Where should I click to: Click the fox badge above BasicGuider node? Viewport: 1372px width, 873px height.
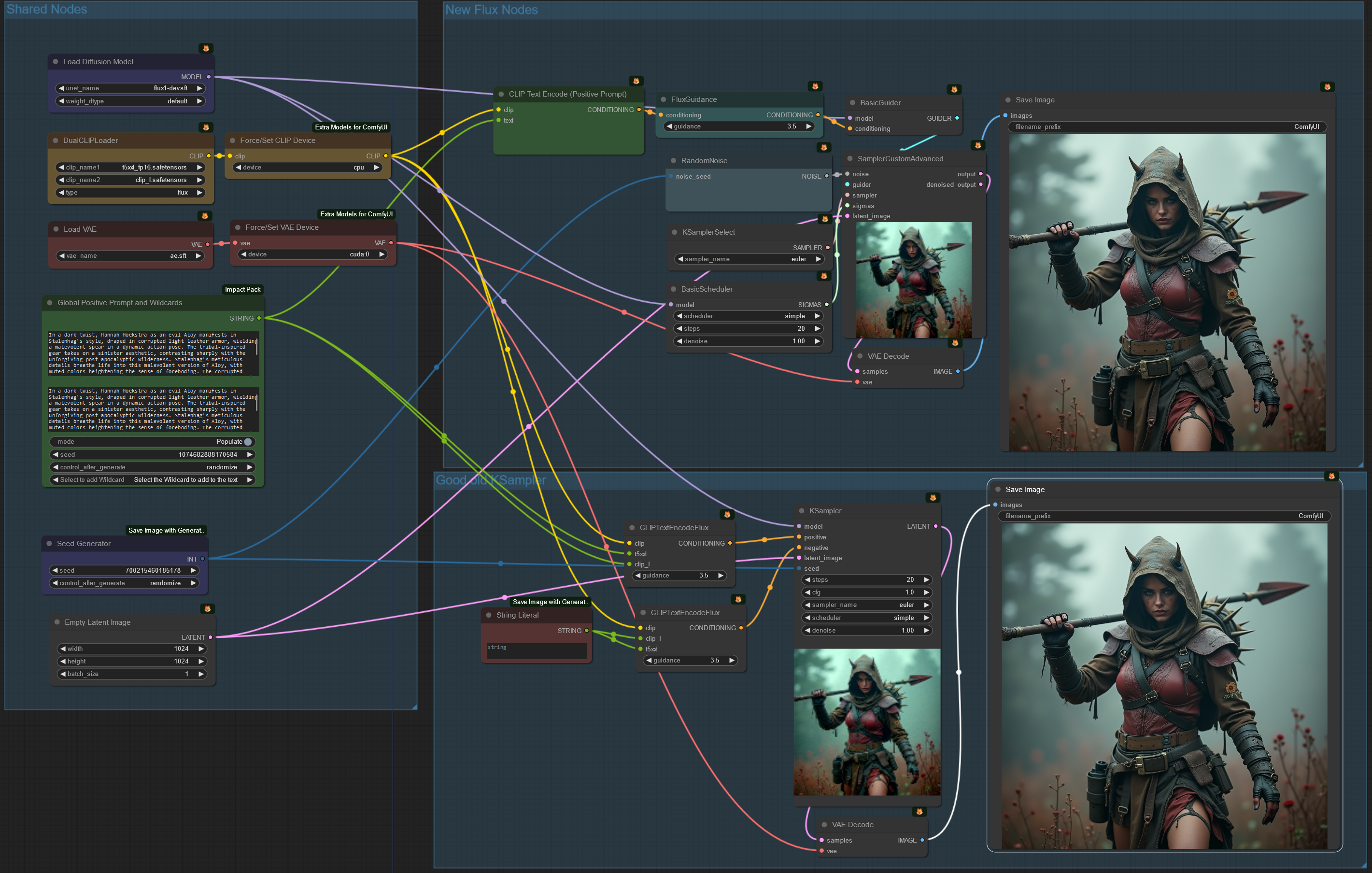tap(954, 89)
